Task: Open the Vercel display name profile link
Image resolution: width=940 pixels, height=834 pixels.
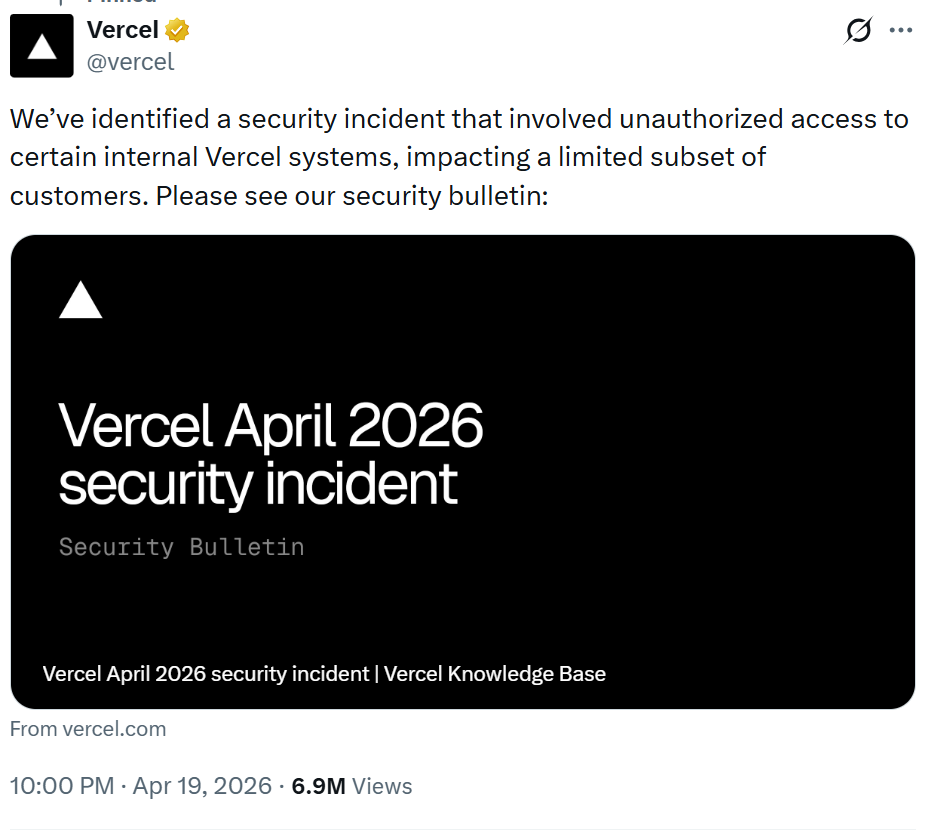Action: tap(122, 31)
